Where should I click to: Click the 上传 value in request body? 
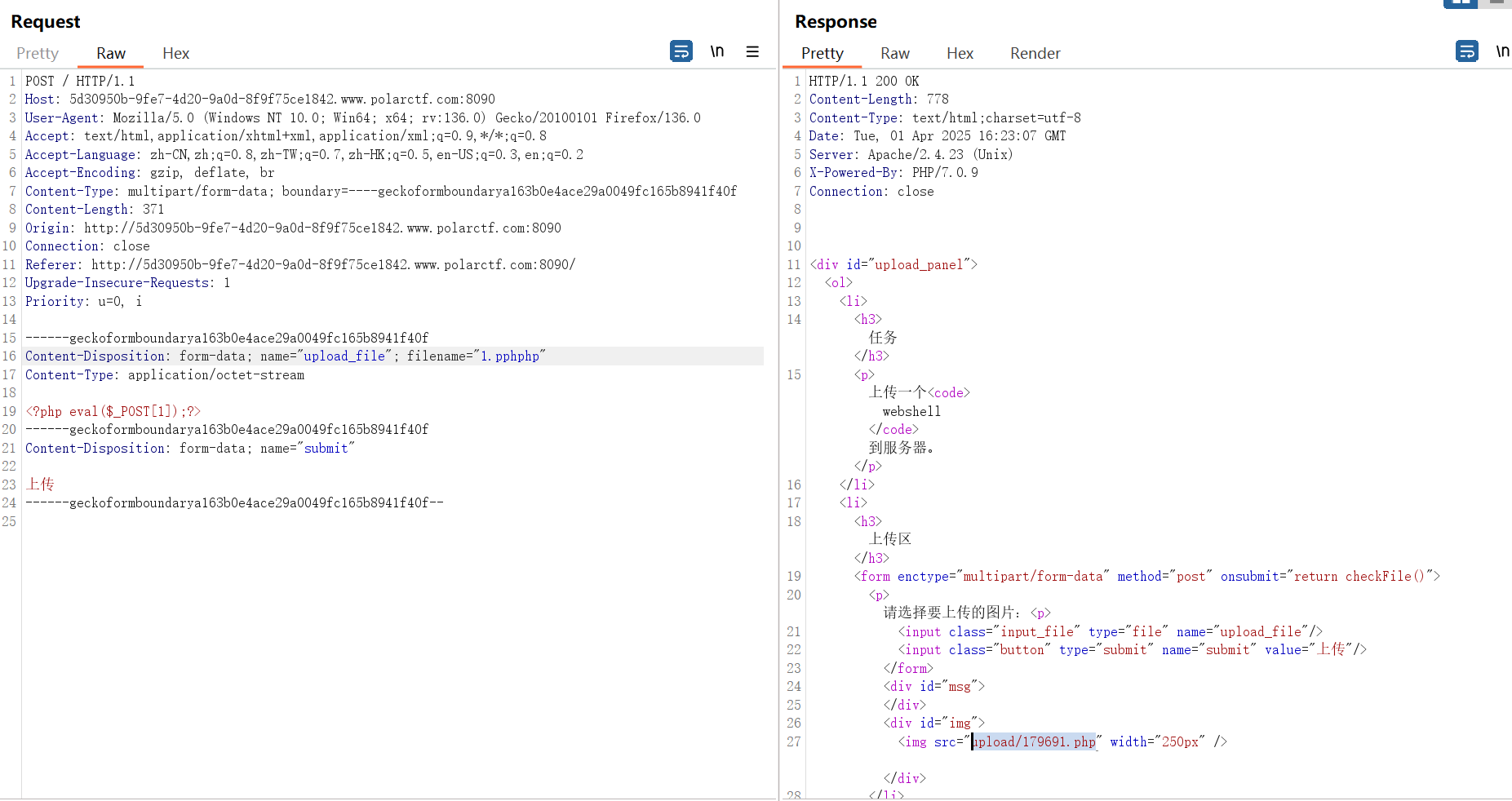click(40, 485)
